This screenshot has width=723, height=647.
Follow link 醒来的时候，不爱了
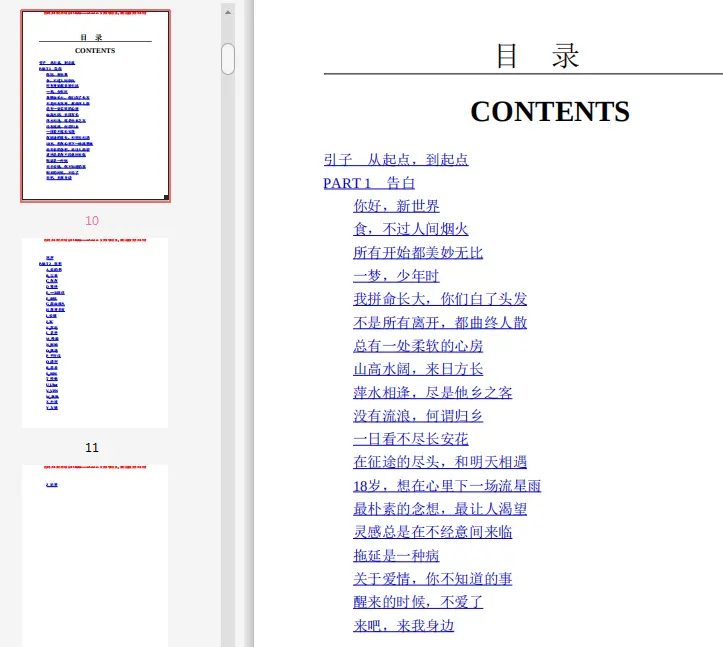[x=418, y=602]
